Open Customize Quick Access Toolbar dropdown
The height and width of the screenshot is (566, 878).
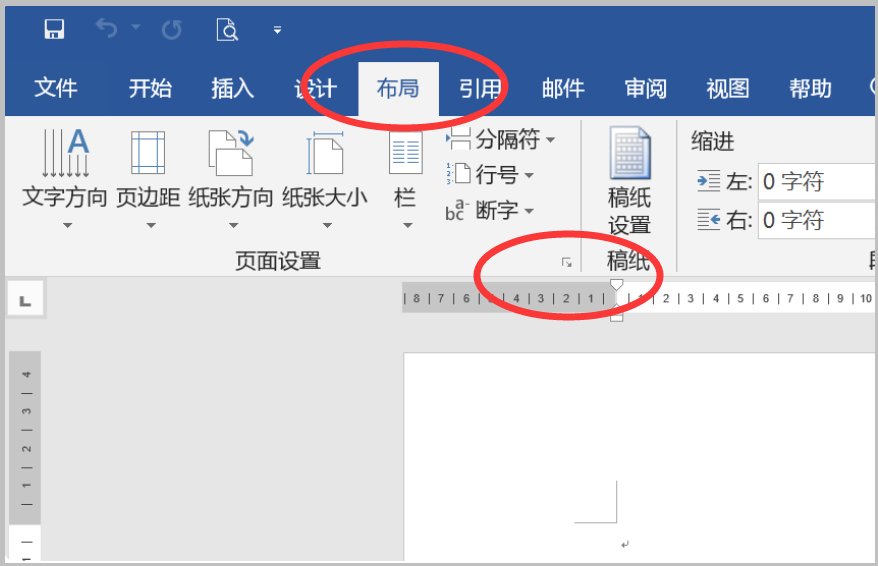pos(277,30)
